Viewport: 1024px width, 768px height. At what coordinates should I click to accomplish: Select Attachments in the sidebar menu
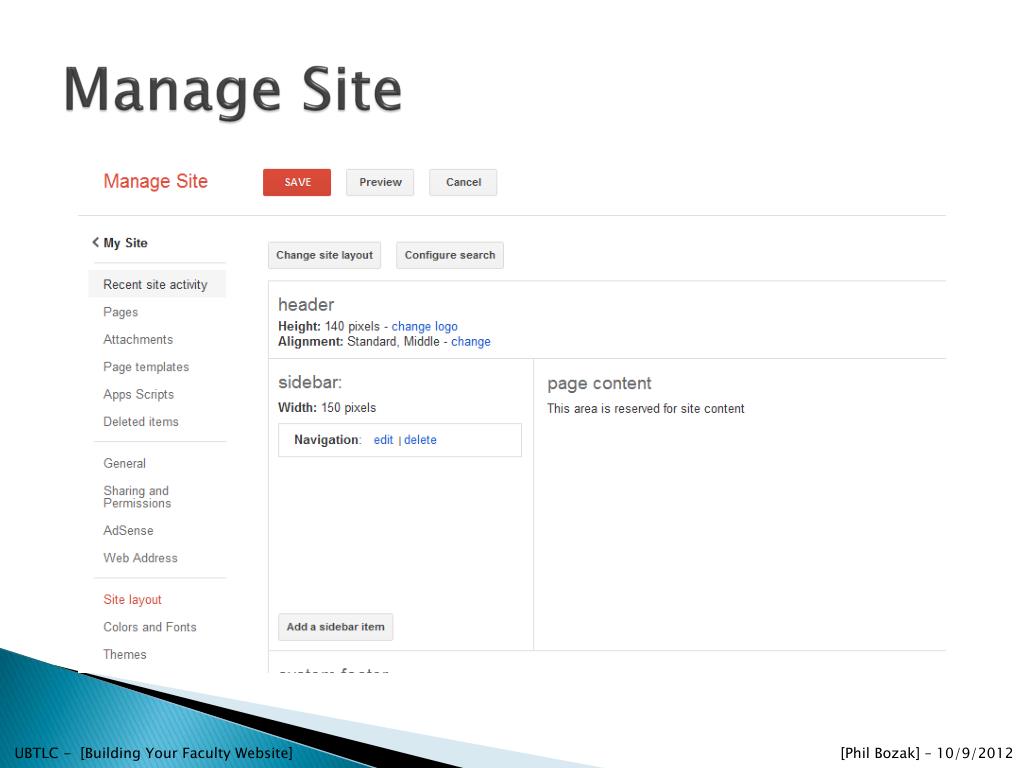point(138,340)
